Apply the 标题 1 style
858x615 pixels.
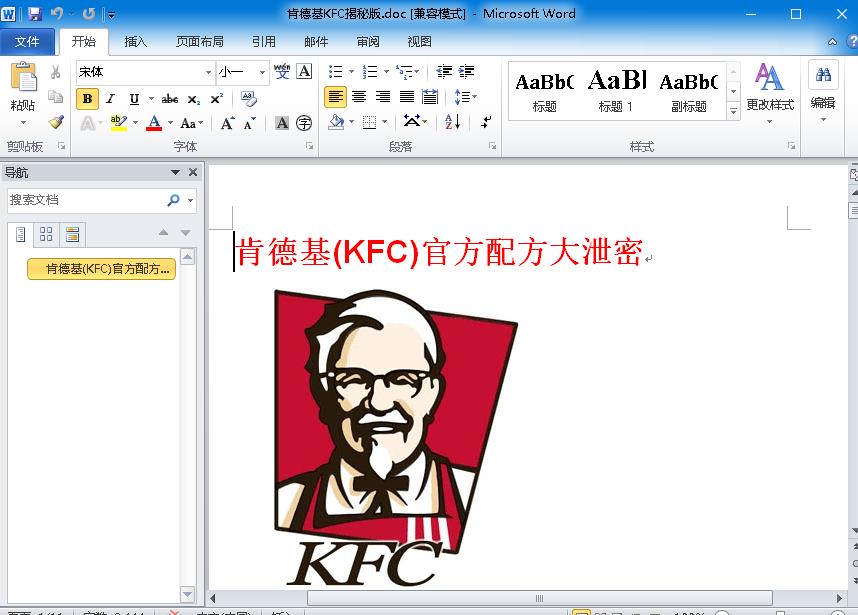616,91
